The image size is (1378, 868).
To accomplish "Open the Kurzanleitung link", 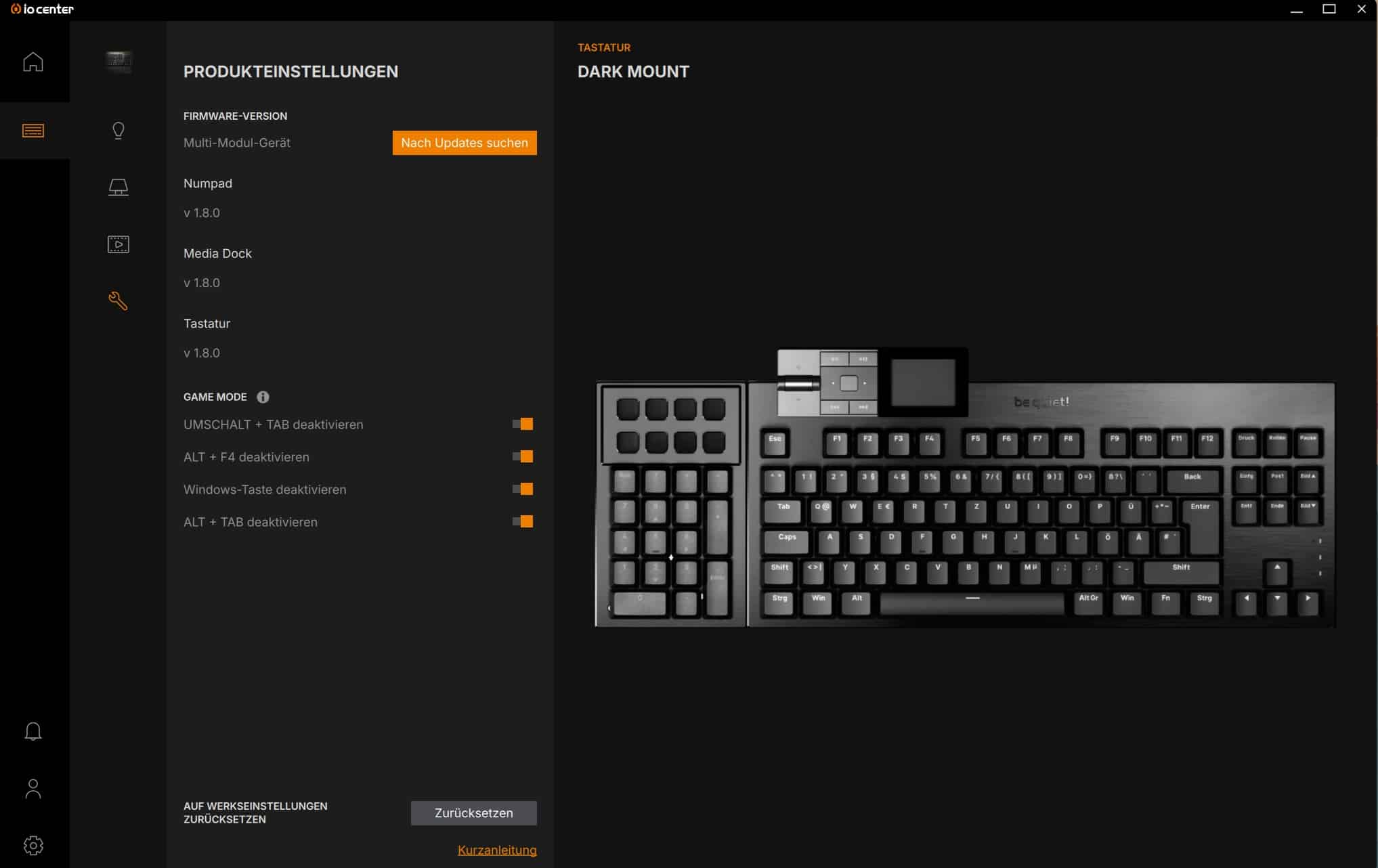I will coord(497,850).
